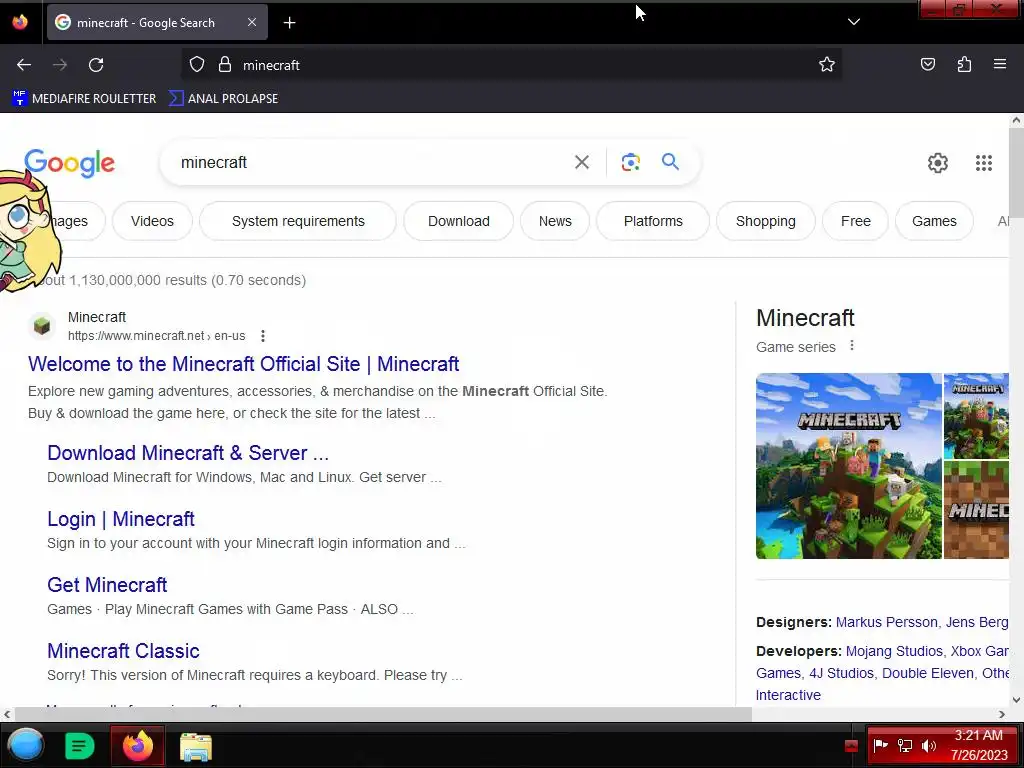Open the top-right Minecraft thumbnail in the knowledge panel
This screenshot has width=1024, height=768.
pos(976,415)
